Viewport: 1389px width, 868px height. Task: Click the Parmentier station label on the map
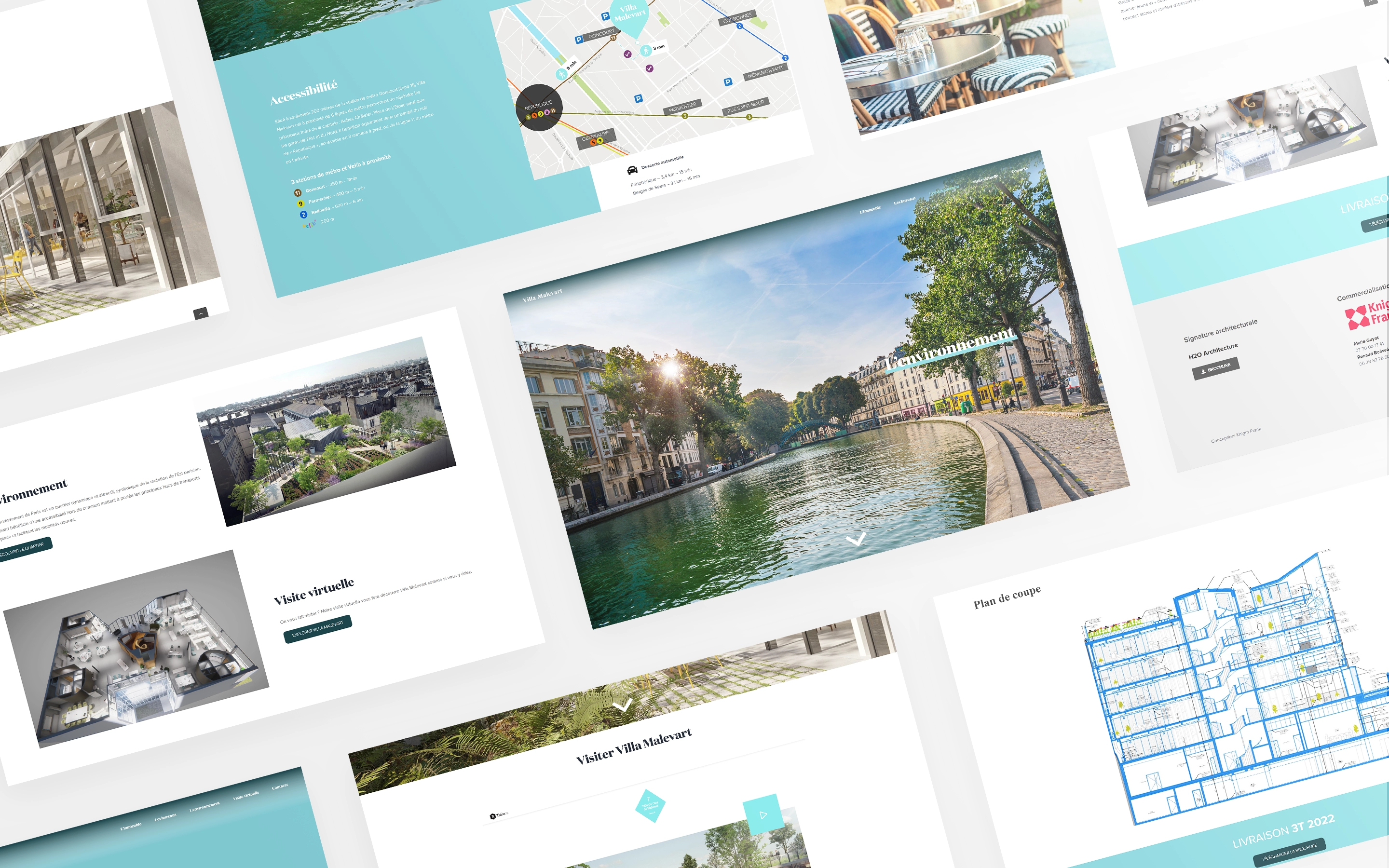[682, 108]
